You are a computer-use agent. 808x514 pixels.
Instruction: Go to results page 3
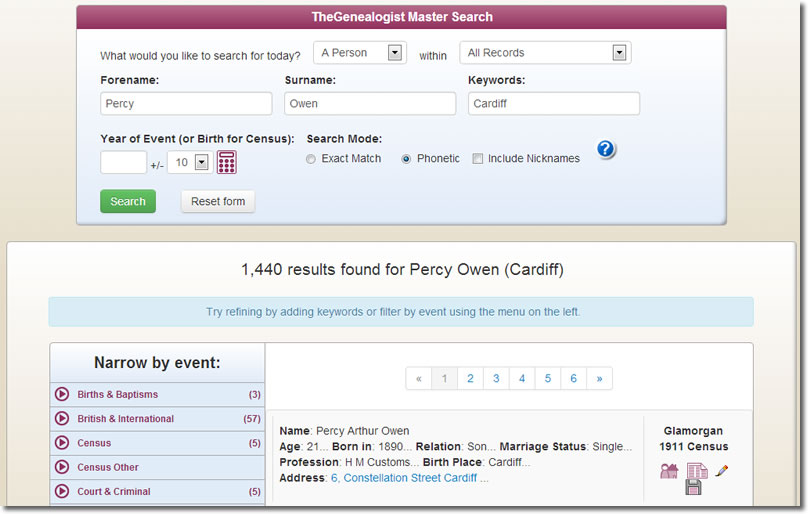(x=496, y=378)
